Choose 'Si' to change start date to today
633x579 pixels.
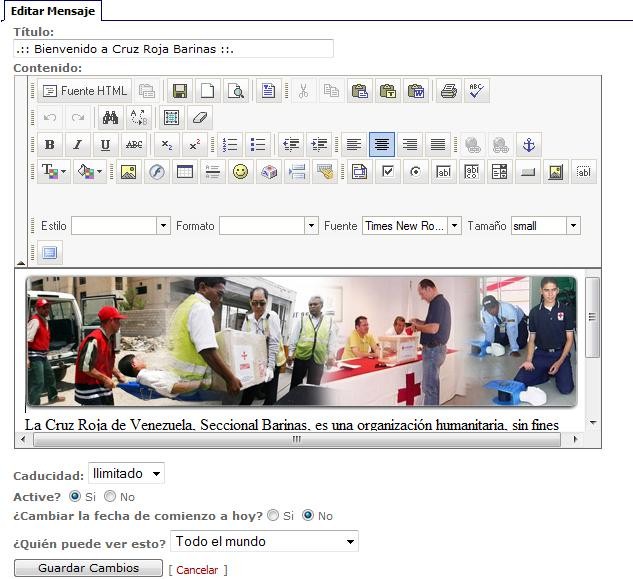pos(273,516)
